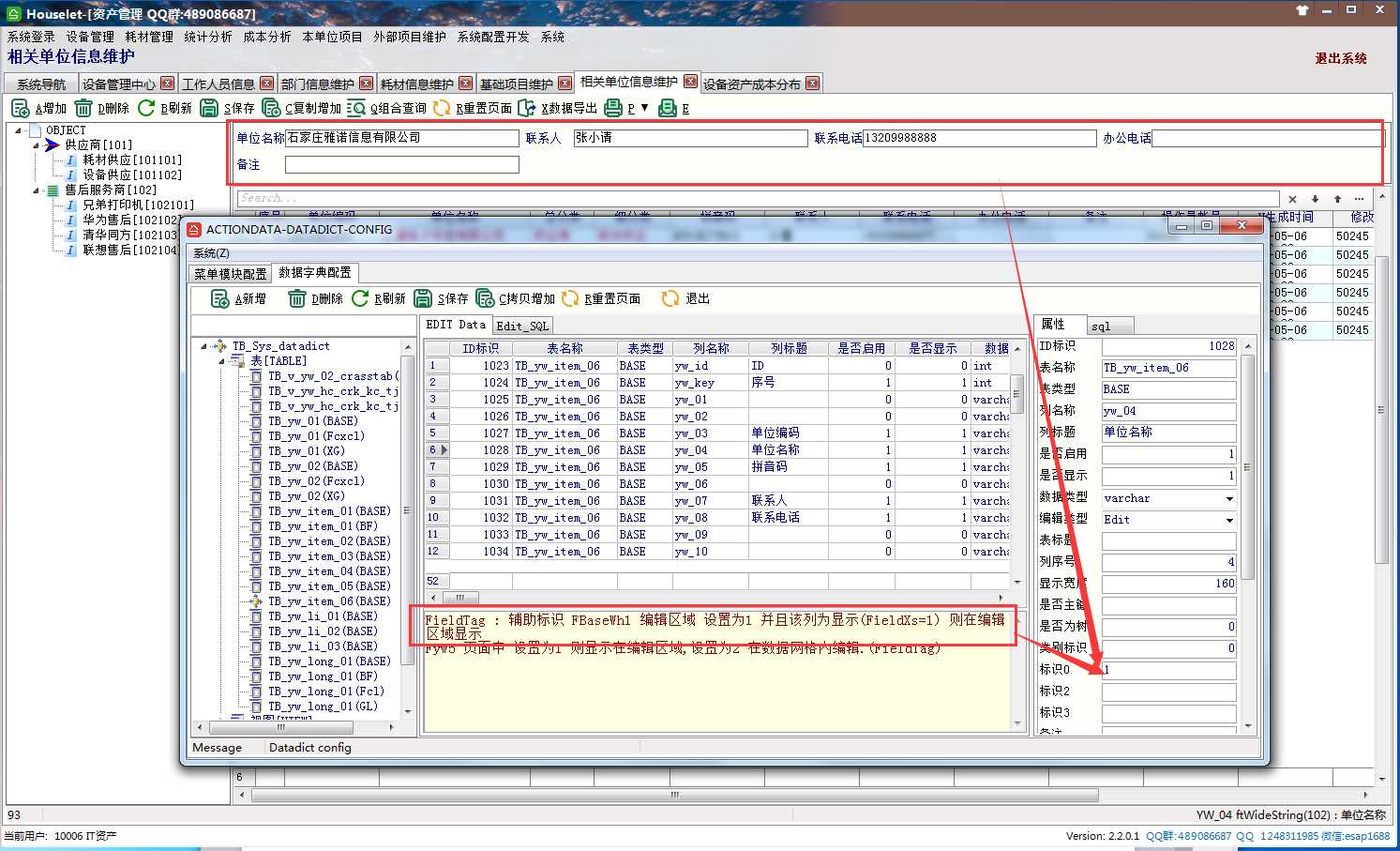Screen dimensions: 1400x851
Task: Click R重置页面 reset icon in main window toolbar
Action: point(442,109)
